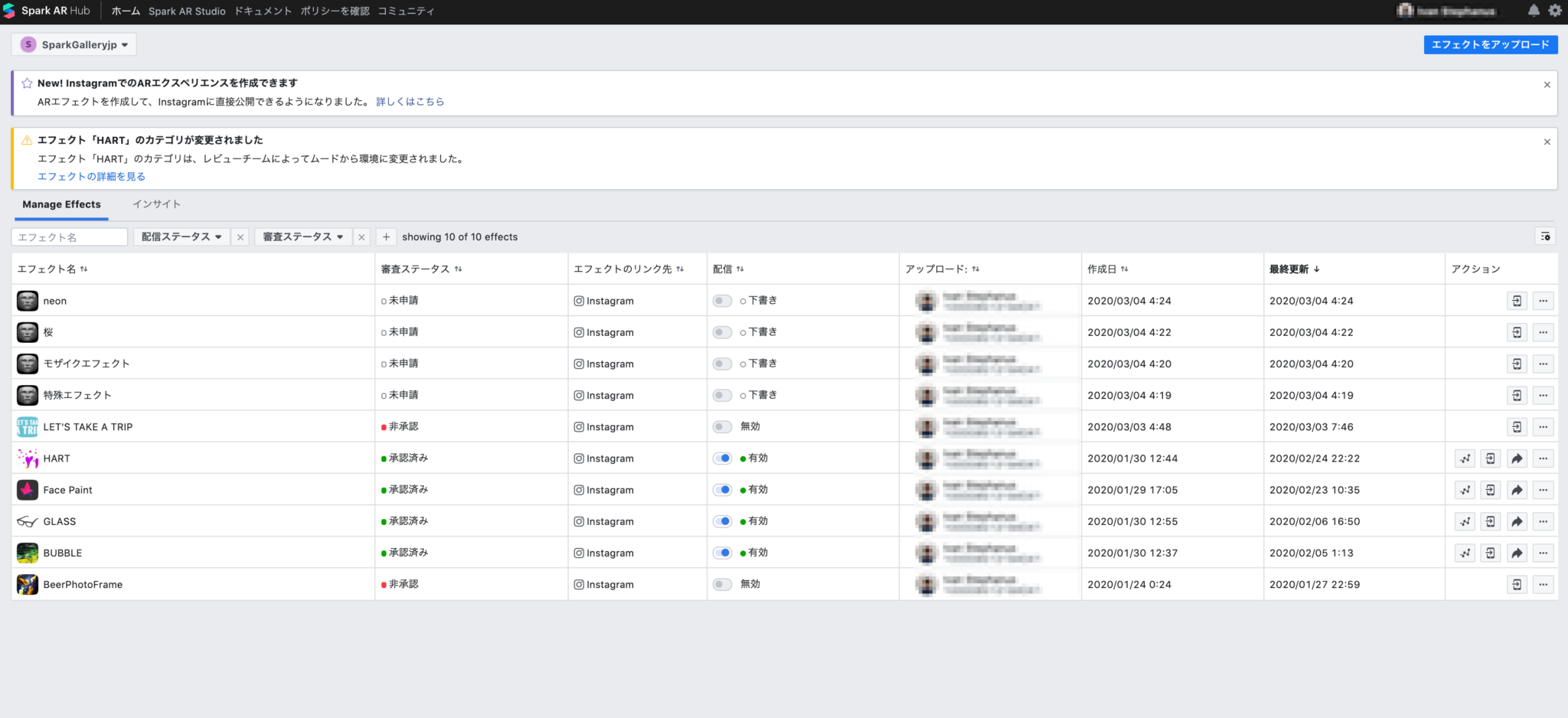The image size is (1568, 718).
Task: Focus the エフェクト名 search field
Action: [69, 237]
